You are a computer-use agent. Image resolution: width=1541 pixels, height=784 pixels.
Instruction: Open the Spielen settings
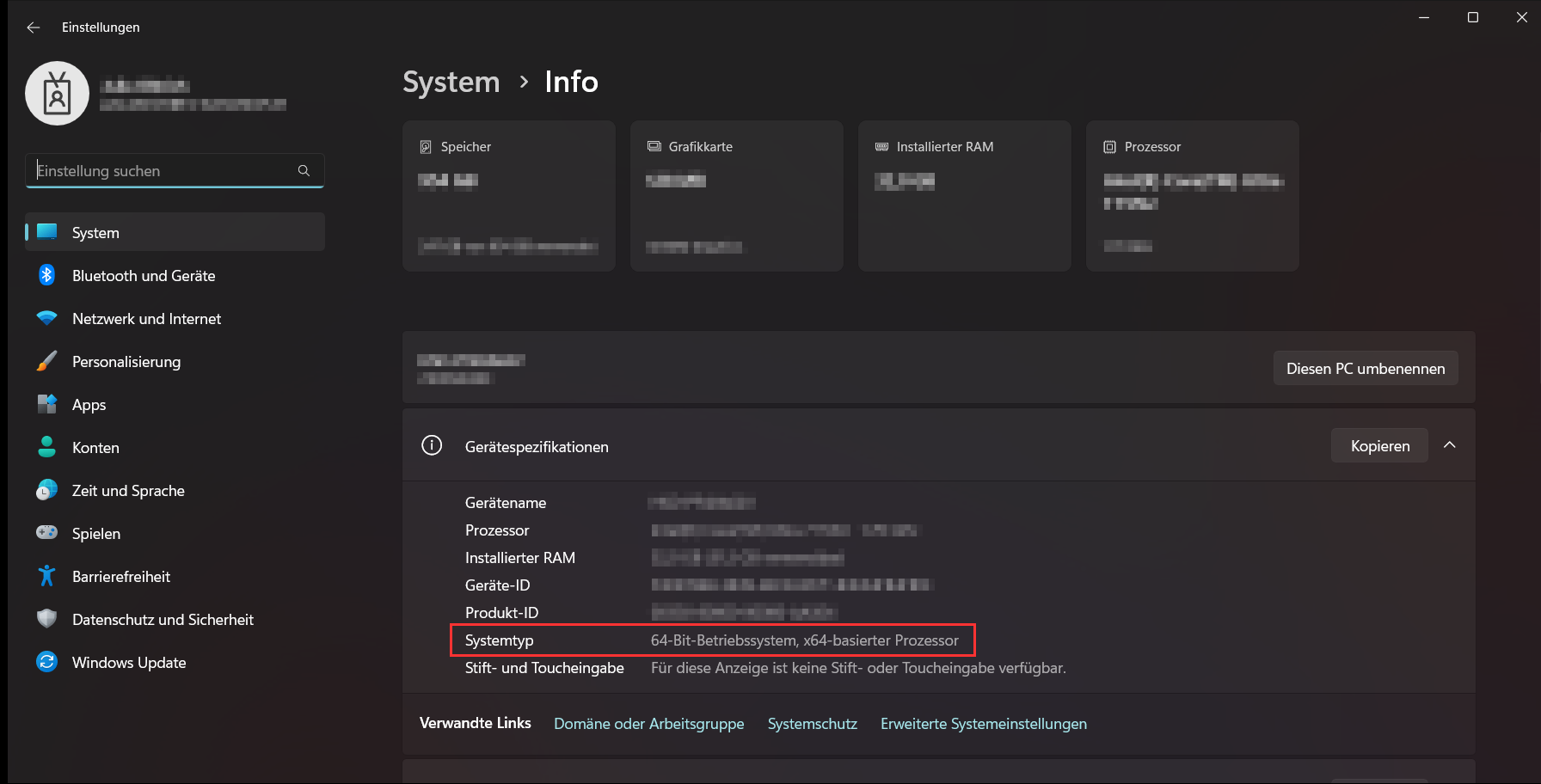pos(96,533)
